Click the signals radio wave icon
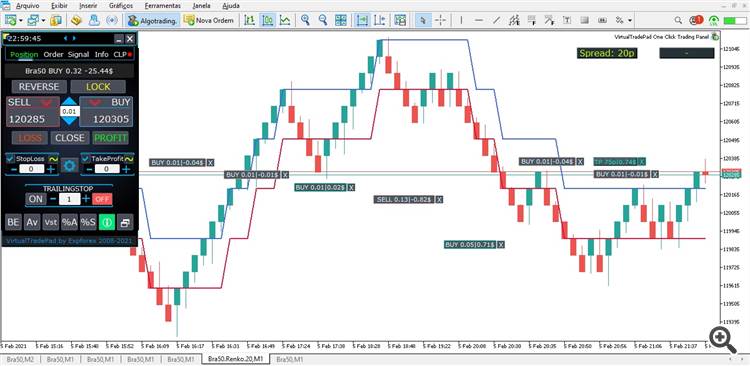 (111, 20)
